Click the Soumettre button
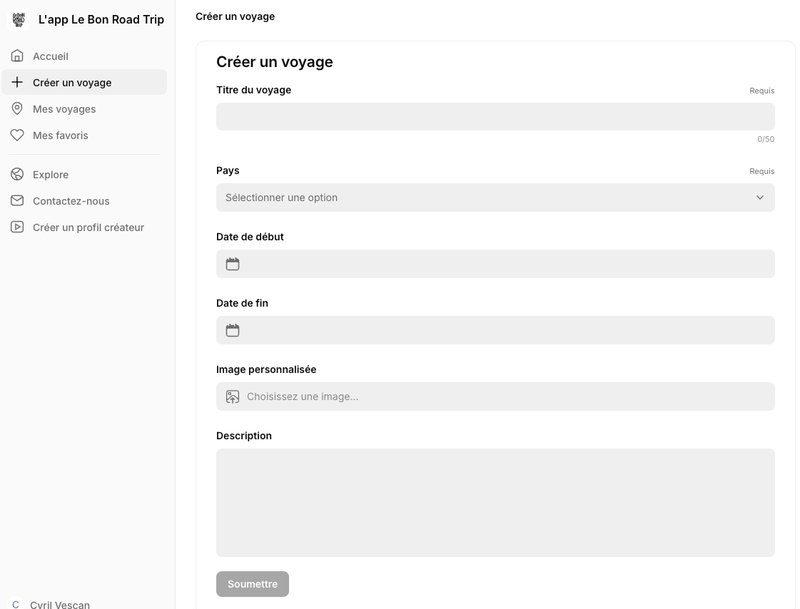 (253, 584)
